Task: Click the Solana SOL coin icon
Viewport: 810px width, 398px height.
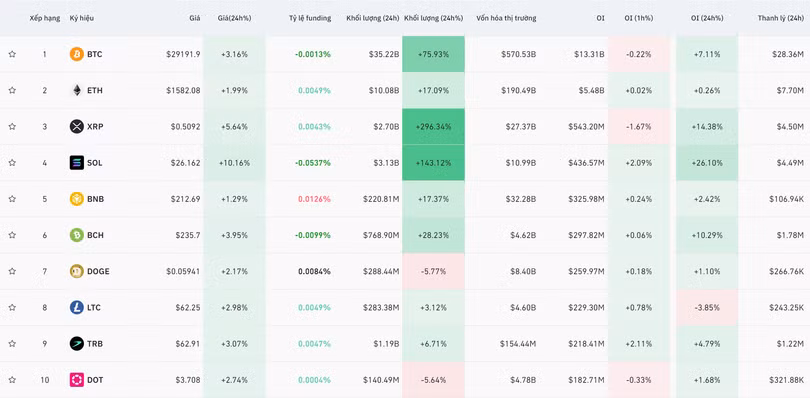Action: [76, 162]
